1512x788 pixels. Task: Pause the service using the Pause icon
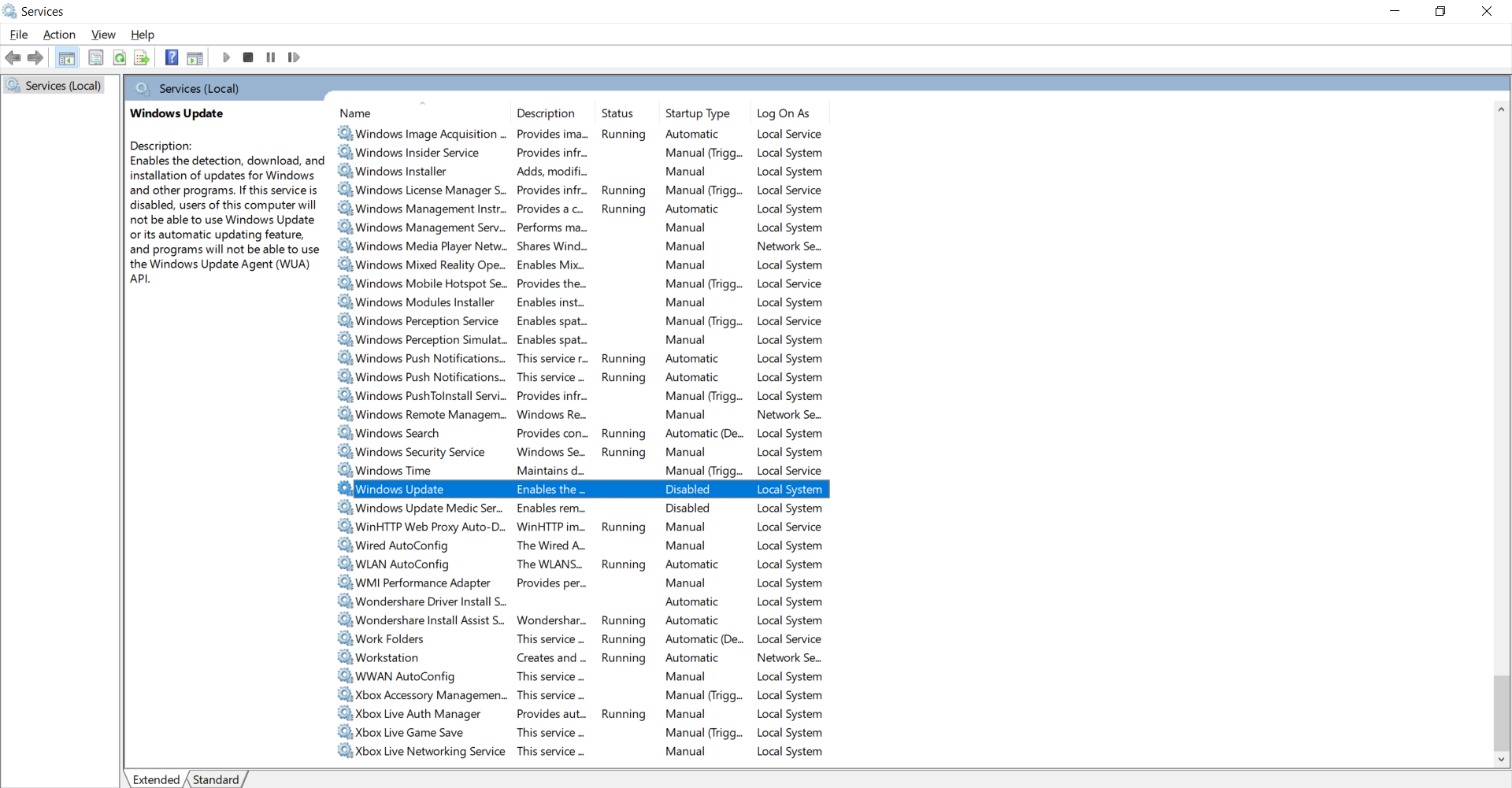click(271, 57)
